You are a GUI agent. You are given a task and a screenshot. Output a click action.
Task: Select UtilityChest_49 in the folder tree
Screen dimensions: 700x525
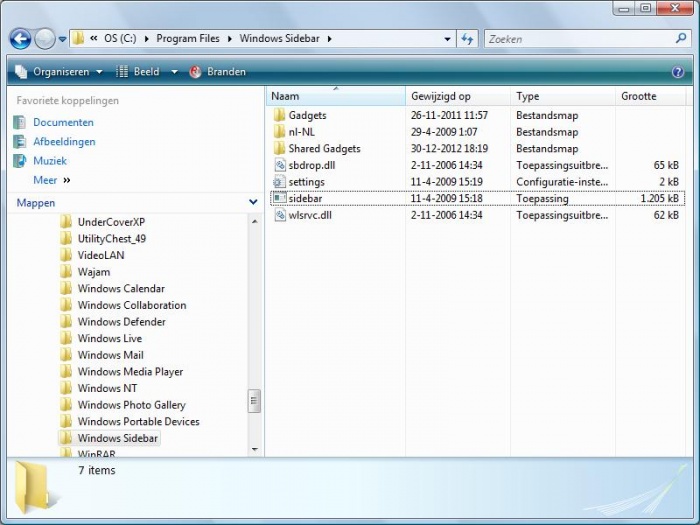pyautogui.click(x=112, y=238)
